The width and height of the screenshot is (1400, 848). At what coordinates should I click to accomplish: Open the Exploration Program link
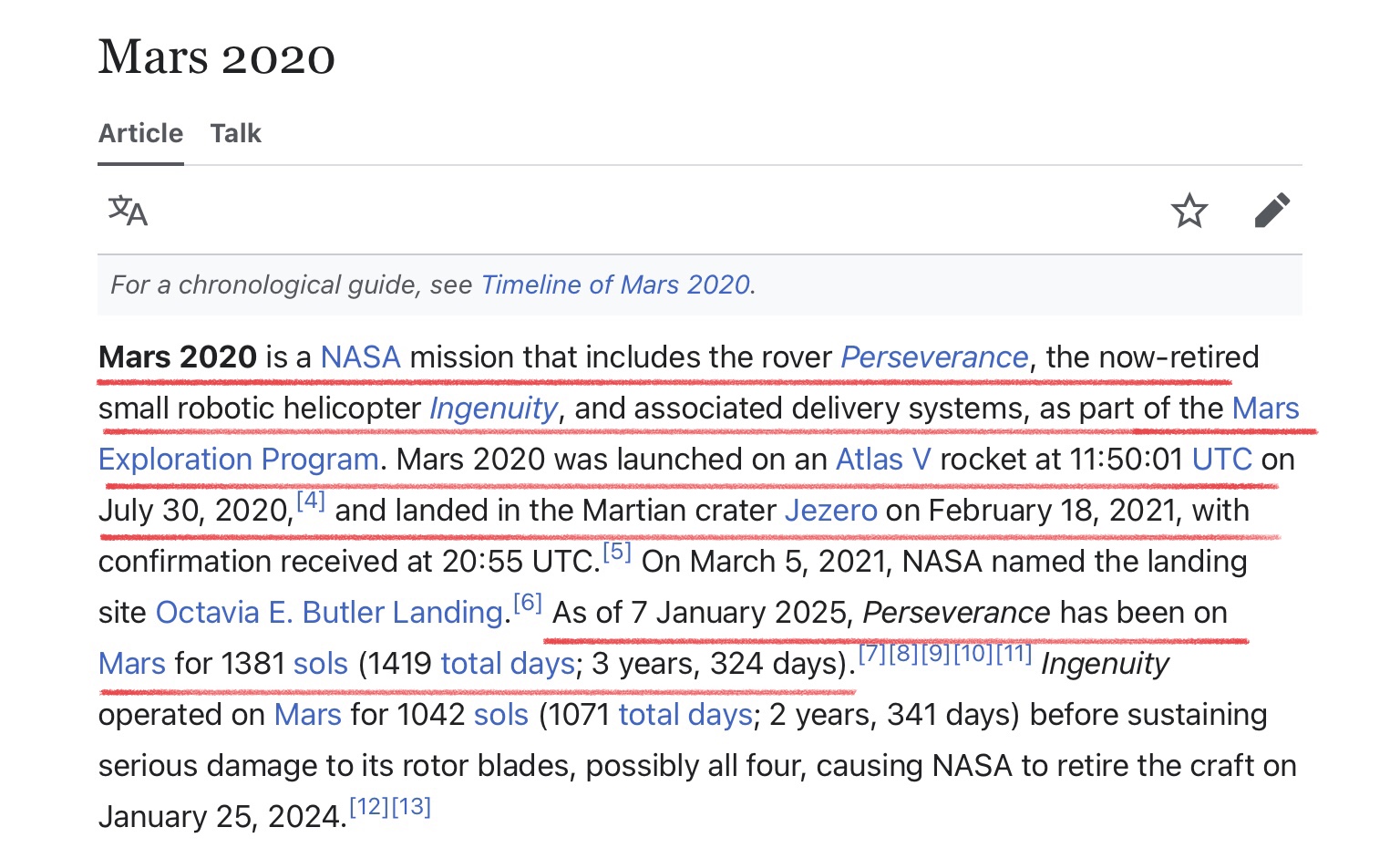click(239, 460)
